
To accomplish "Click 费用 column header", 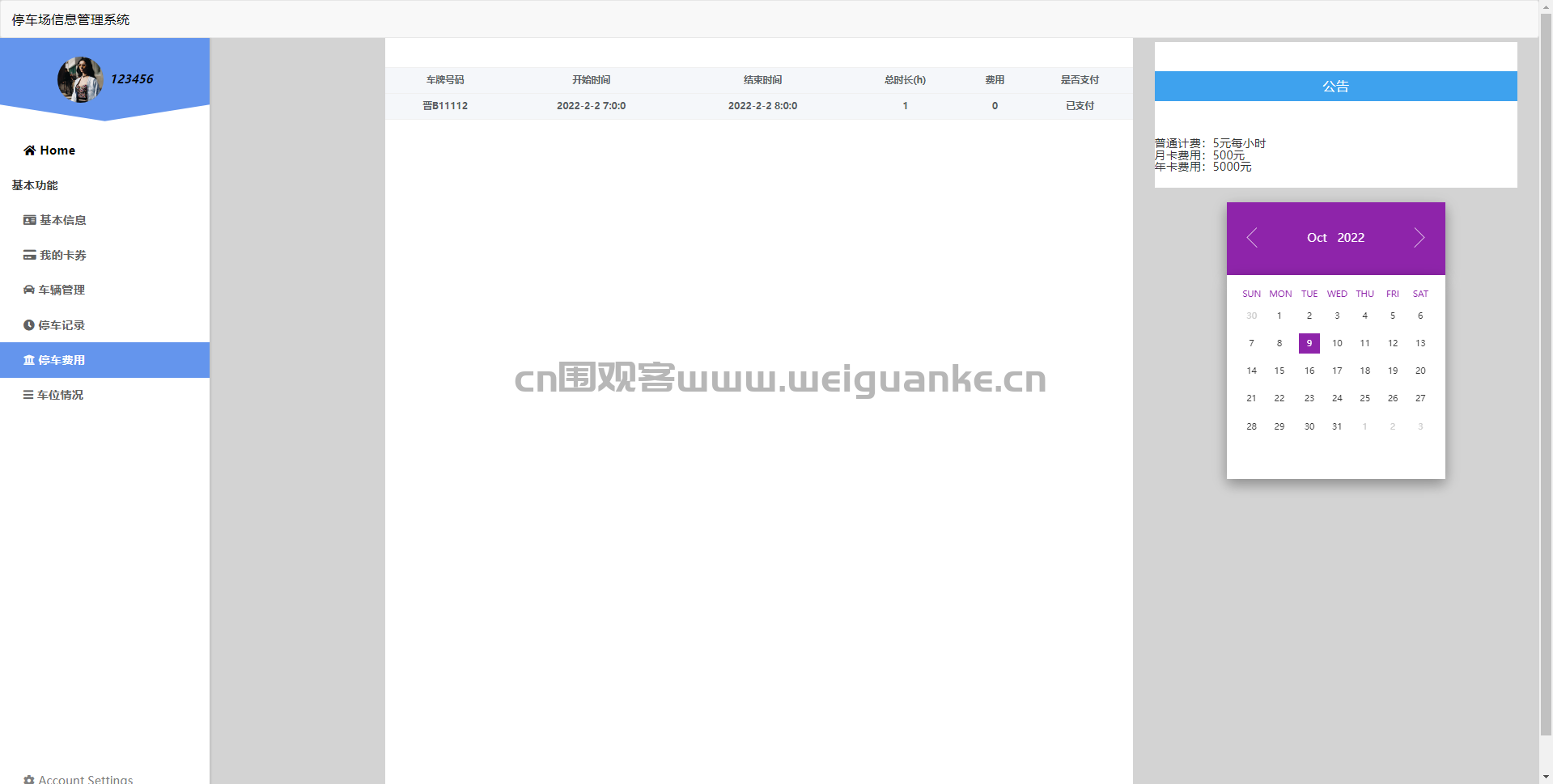I will coord(995,80).
